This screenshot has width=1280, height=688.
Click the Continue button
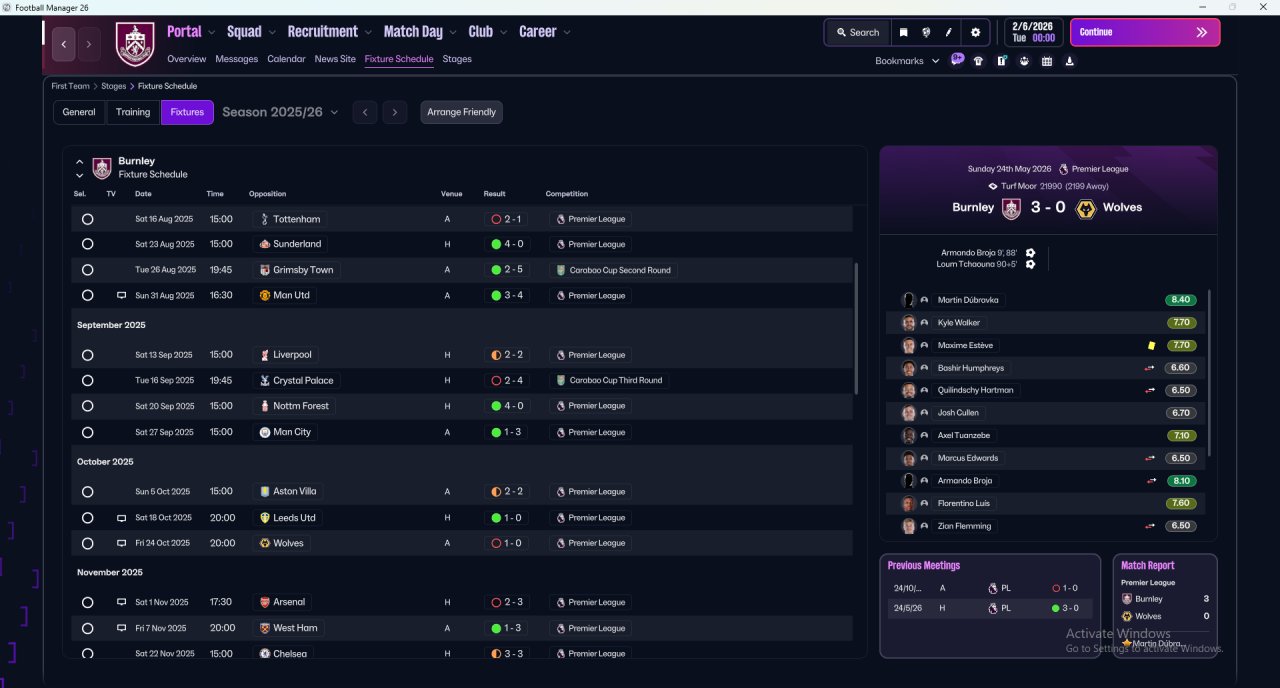(x=1145, y=32)
